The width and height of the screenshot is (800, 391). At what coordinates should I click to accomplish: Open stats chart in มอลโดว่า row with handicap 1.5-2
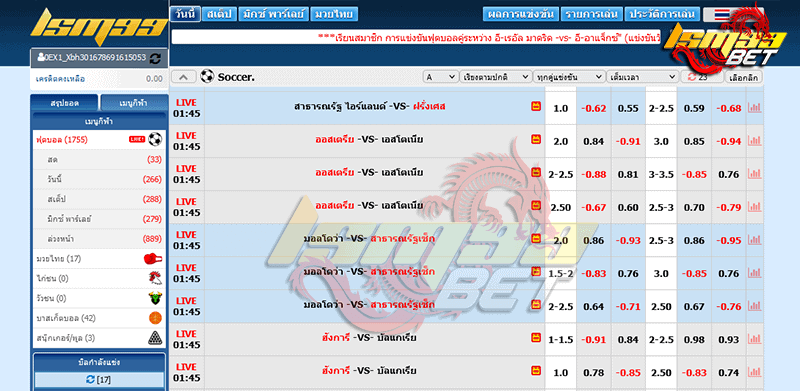pyautogui.click(x=754, y=274)
